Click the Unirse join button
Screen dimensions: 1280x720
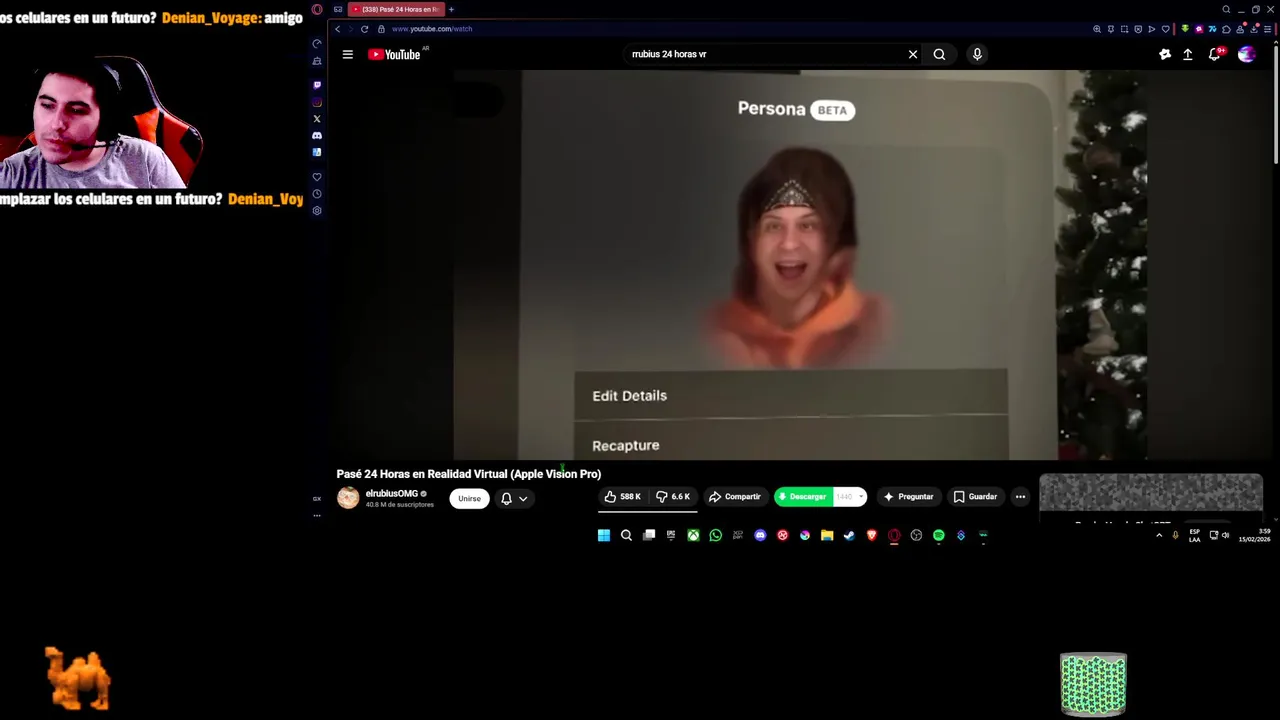469,498
